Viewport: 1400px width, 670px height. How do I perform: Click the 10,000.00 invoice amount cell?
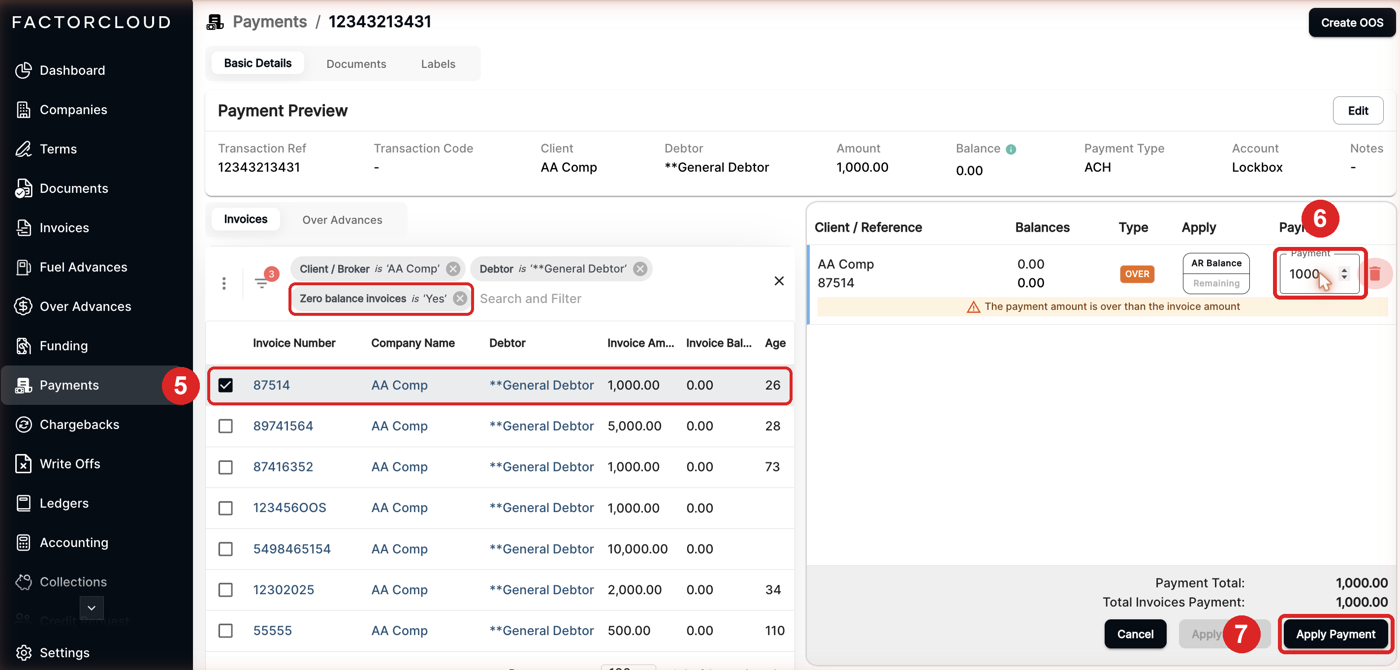coord(637,549)
